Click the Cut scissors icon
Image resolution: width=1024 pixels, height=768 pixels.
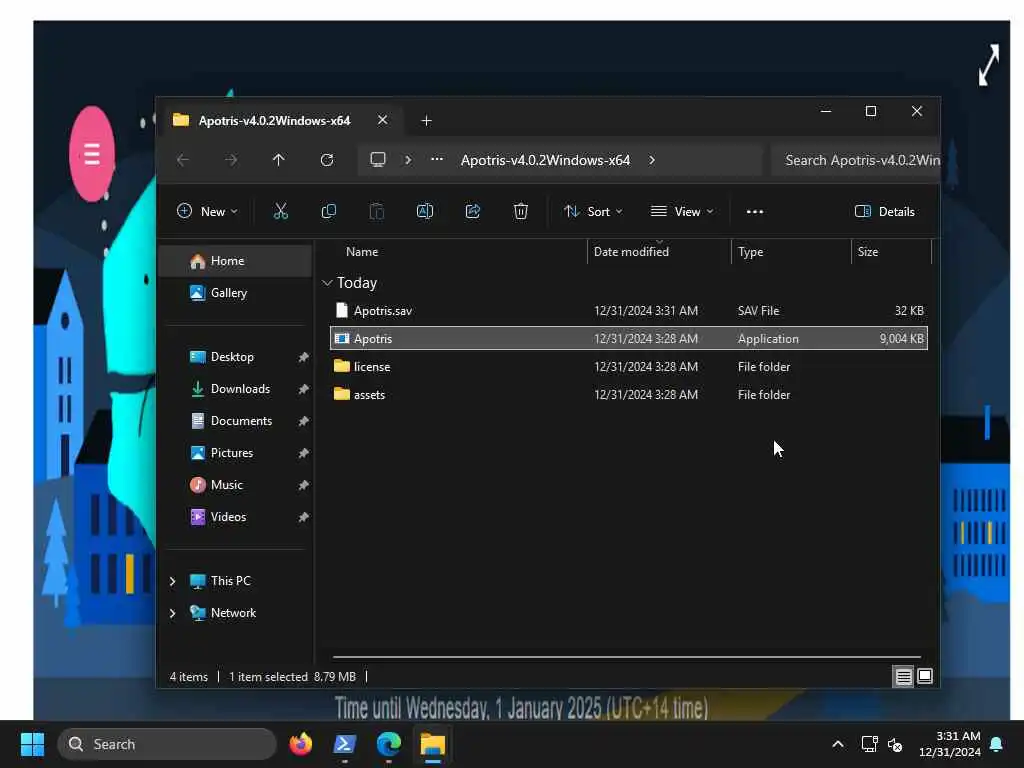click(280, 211)
